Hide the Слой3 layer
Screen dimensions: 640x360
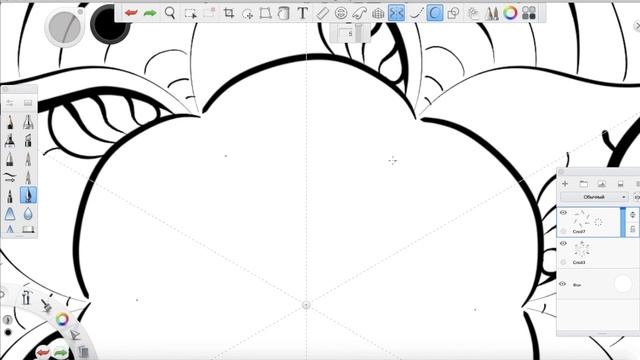tap(563, 244)
